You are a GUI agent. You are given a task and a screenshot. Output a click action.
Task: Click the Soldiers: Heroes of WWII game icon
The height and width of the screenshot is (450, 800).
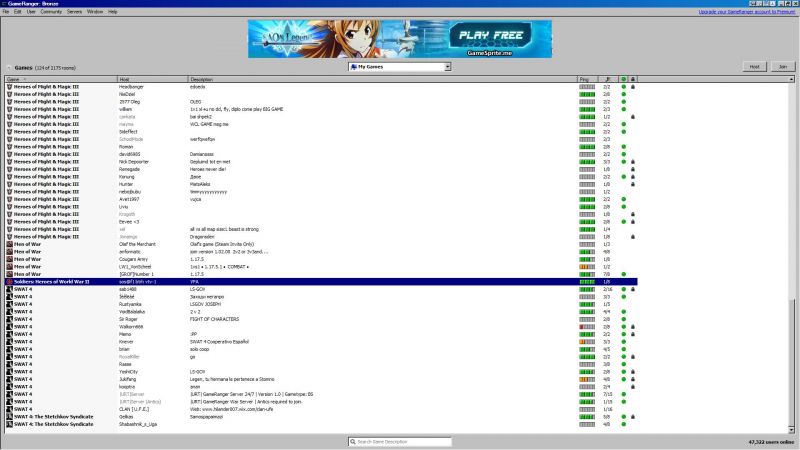coord(9,282)
